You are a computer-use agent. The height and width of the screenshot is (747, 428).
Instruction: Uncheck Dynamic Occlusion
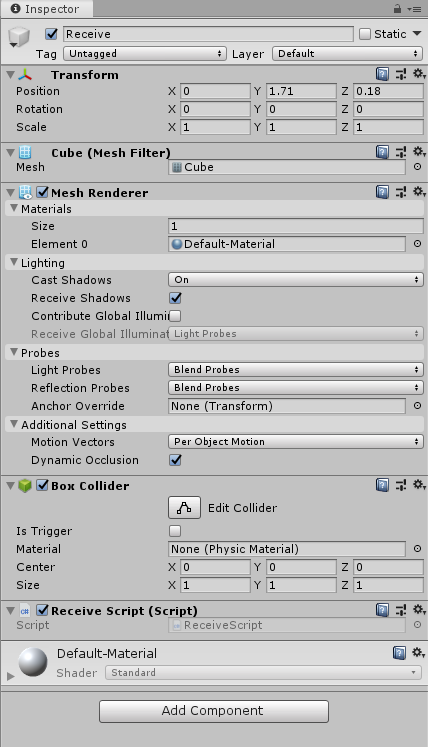coord(175,460)
